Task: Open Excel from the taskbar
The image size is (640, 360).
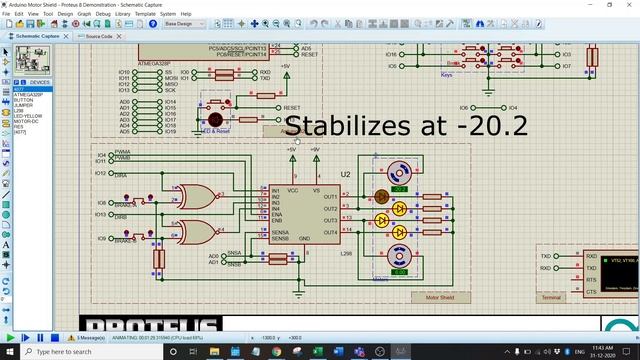Action: (318, 351)
